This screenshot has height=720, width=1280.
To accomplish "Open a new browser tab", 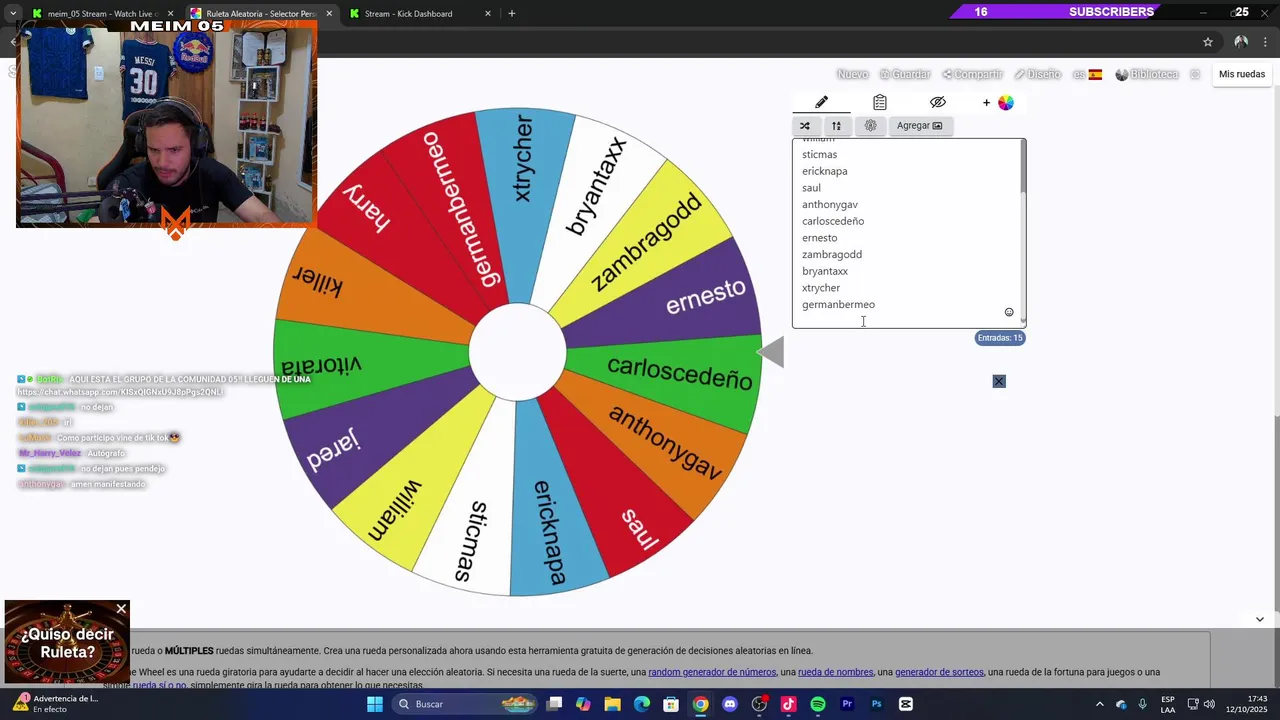I will (511, 13).
